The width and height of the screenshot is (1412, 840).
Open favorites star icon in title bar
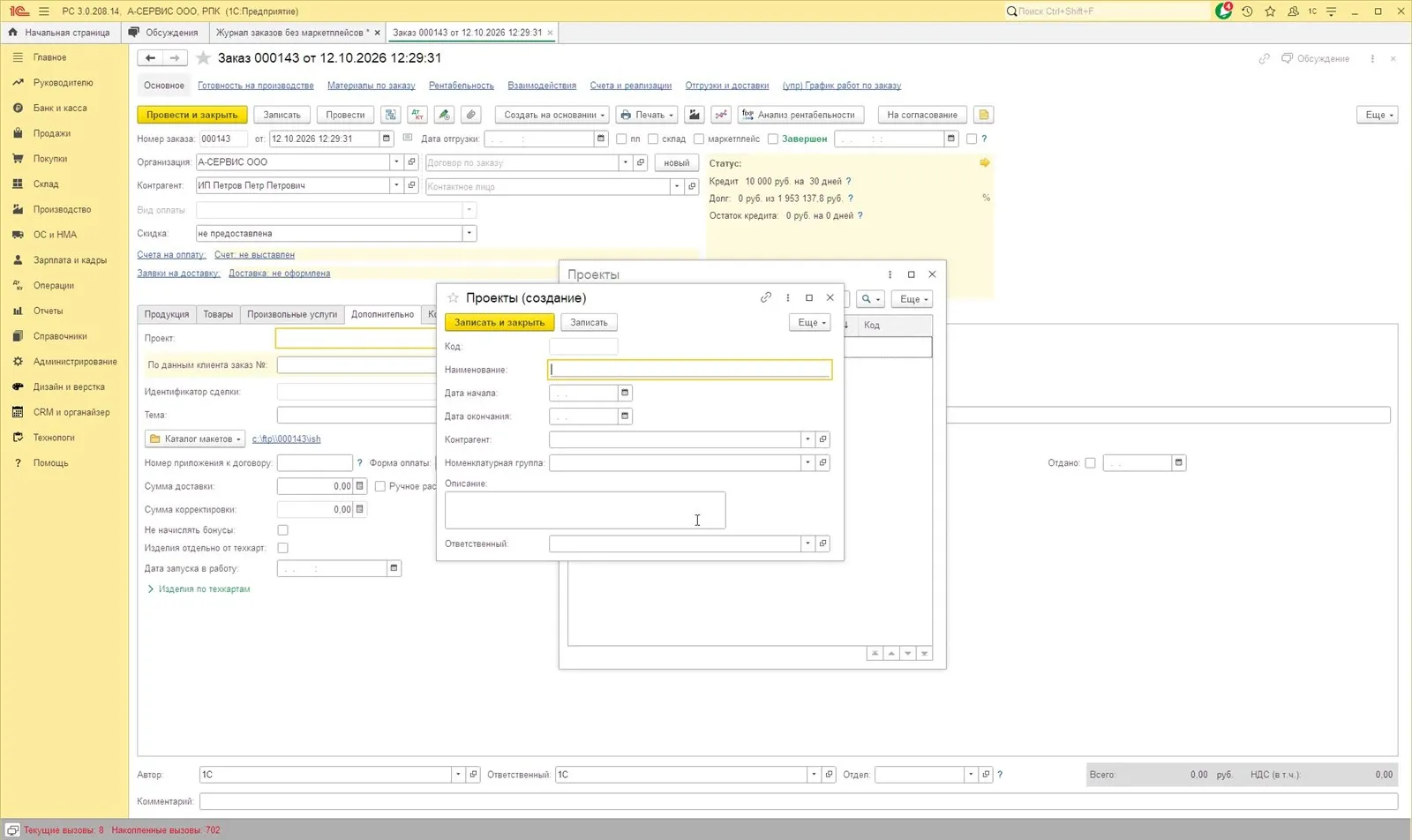[1270, 11]
